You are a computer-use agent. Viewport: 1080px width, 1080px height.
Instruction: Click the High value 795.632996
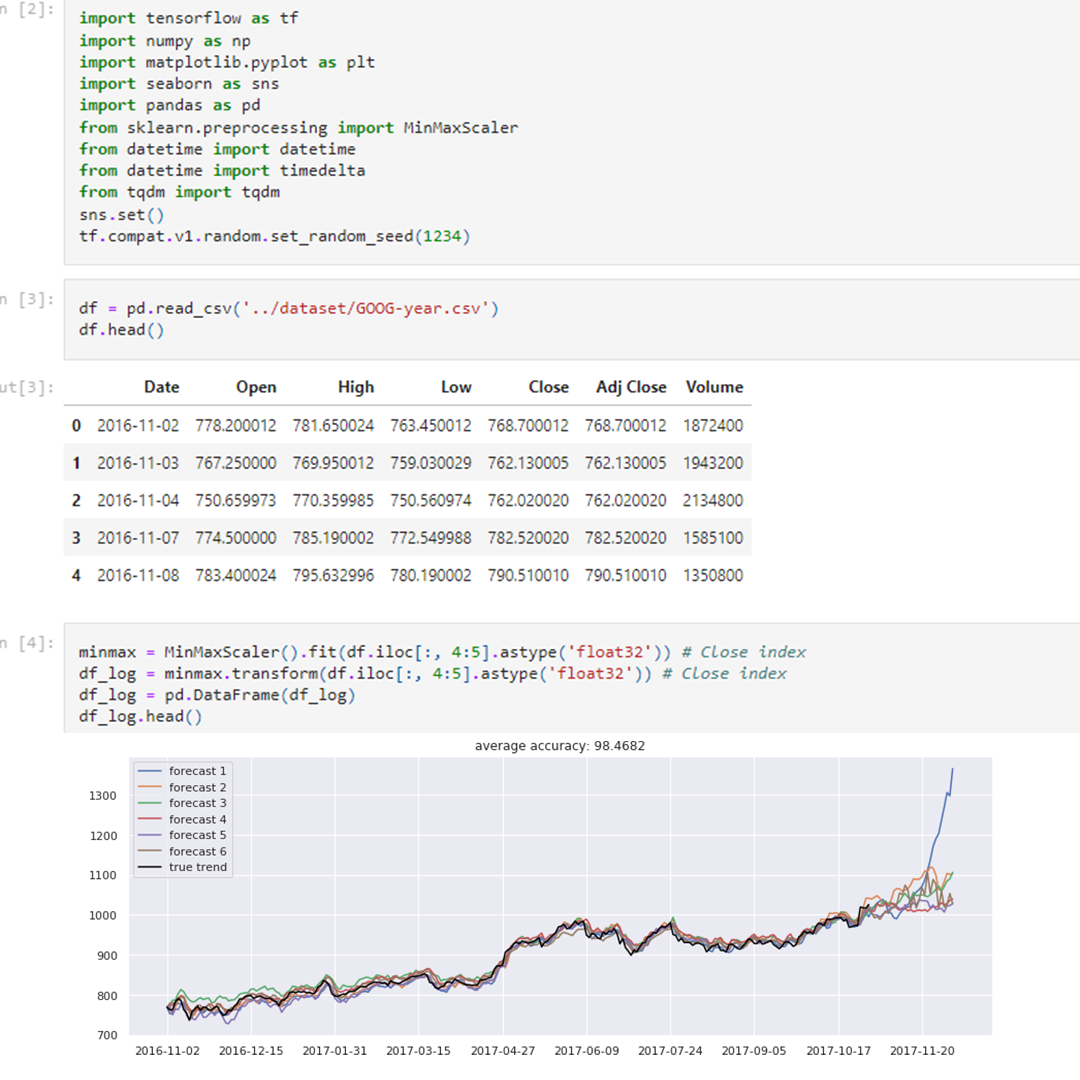pos(333,575)
